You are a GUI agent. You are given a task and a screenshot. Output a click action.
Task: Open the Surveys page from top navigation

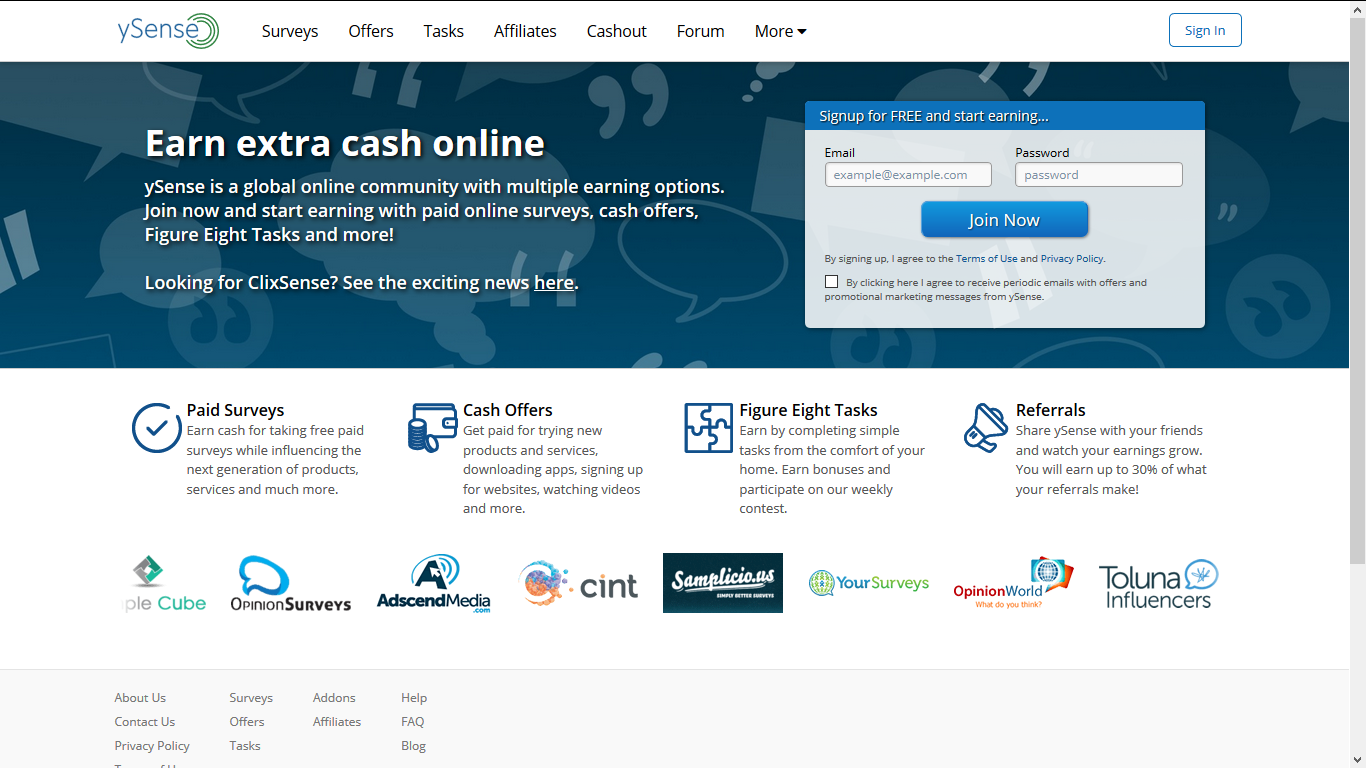coord(290,31)
